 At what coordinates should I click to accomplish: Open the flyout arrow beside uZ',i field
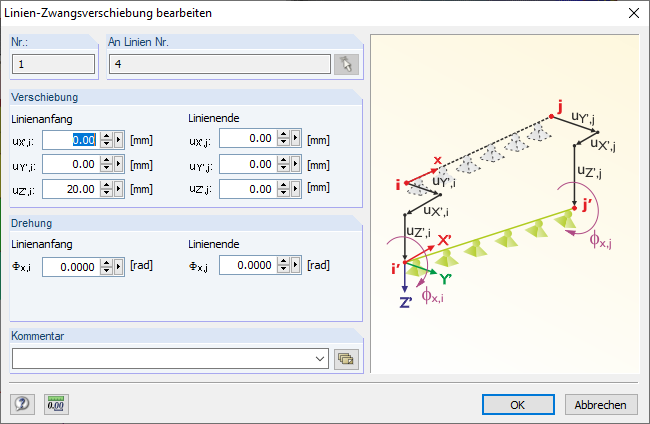pos(119,189)
